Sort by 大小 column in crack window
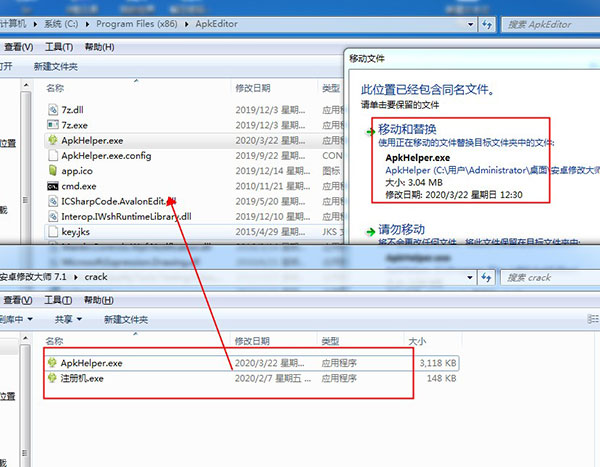Image resolution: width=600 pixels, height=467 pixels. click(x=416, y=341)
